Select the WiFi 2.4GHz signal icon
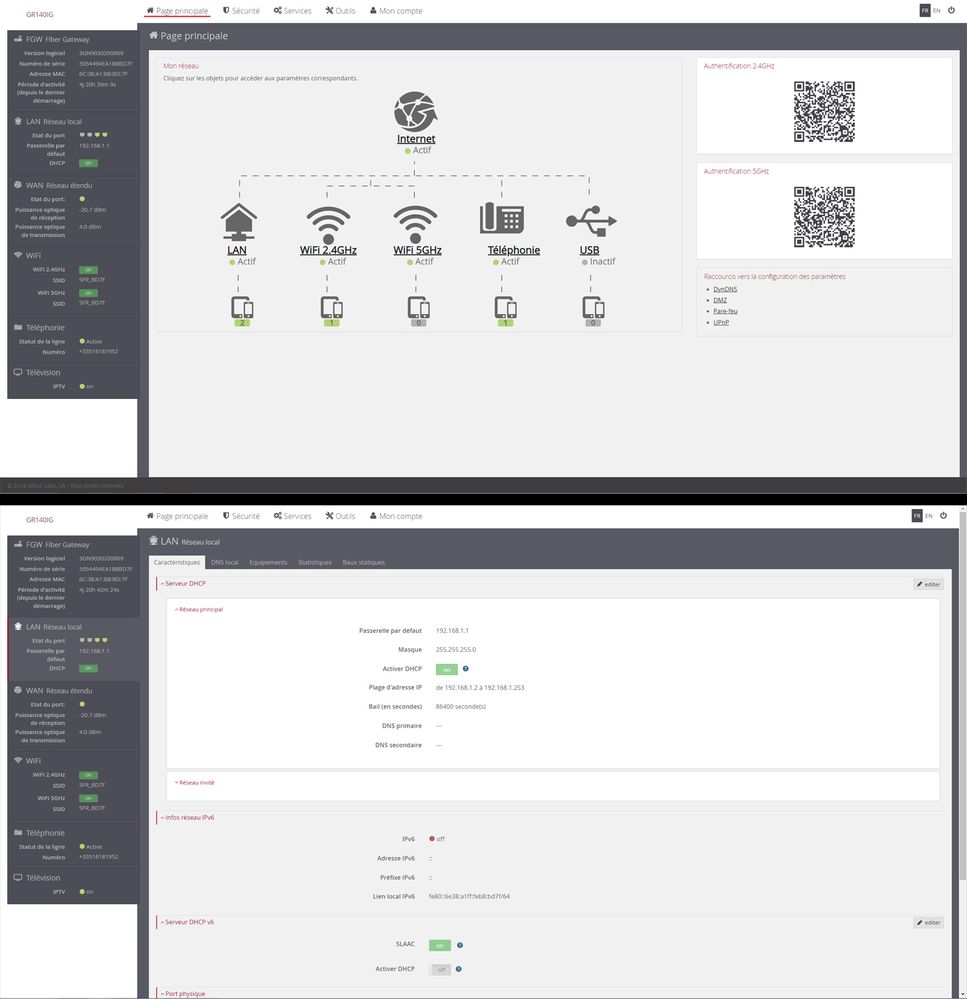 click(328, 222)
